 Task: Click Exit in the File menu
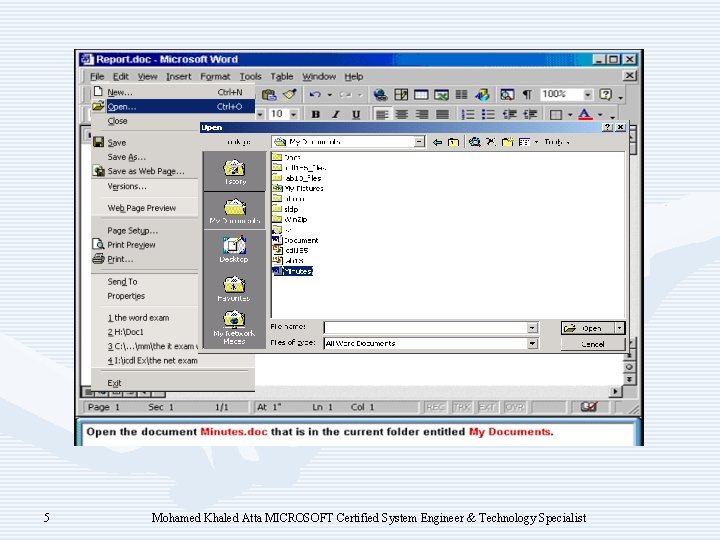[x=114, y=383]
